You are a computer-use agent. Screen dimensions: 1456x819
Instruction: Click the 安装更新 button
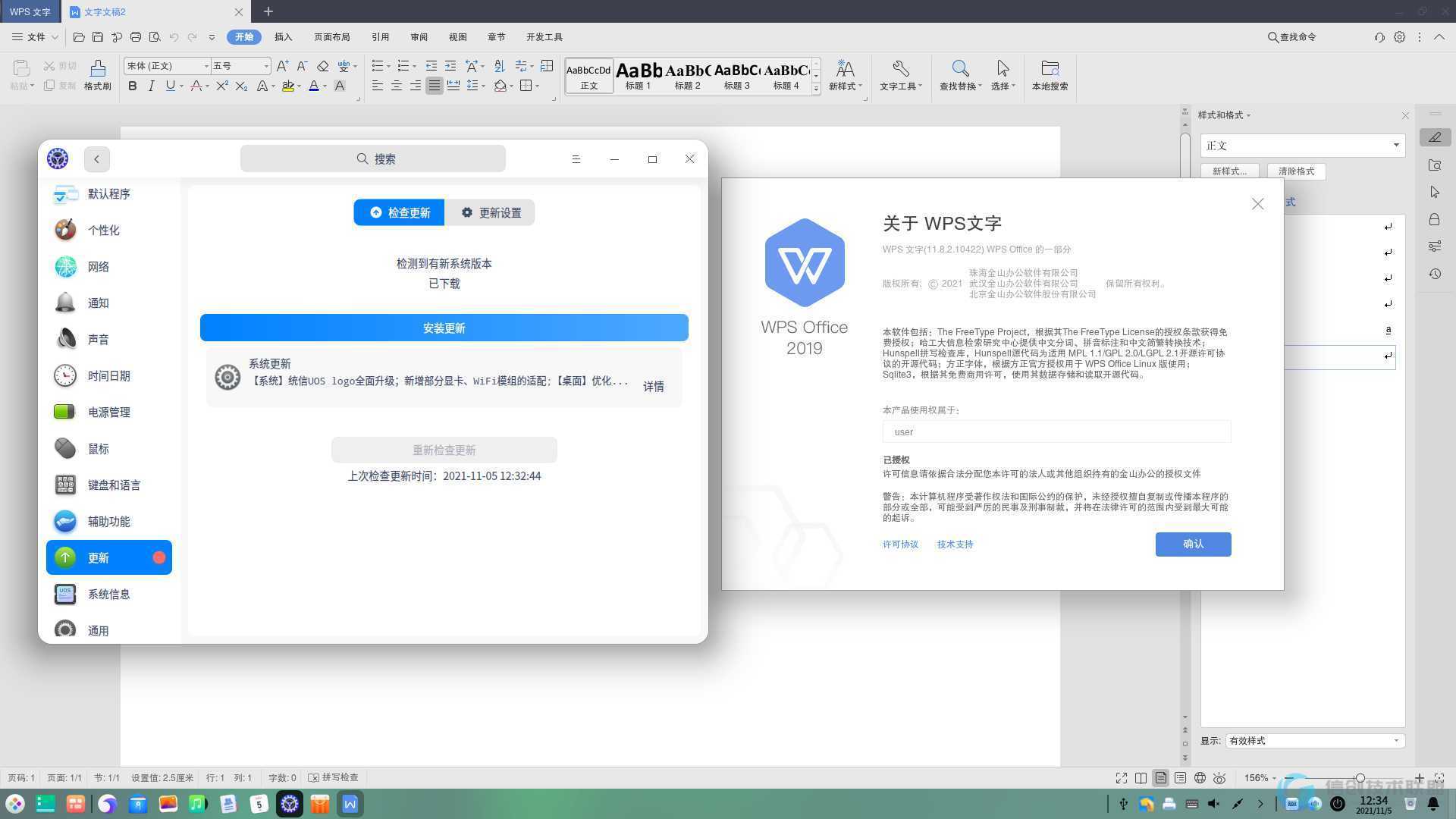[x=444, y=328]
